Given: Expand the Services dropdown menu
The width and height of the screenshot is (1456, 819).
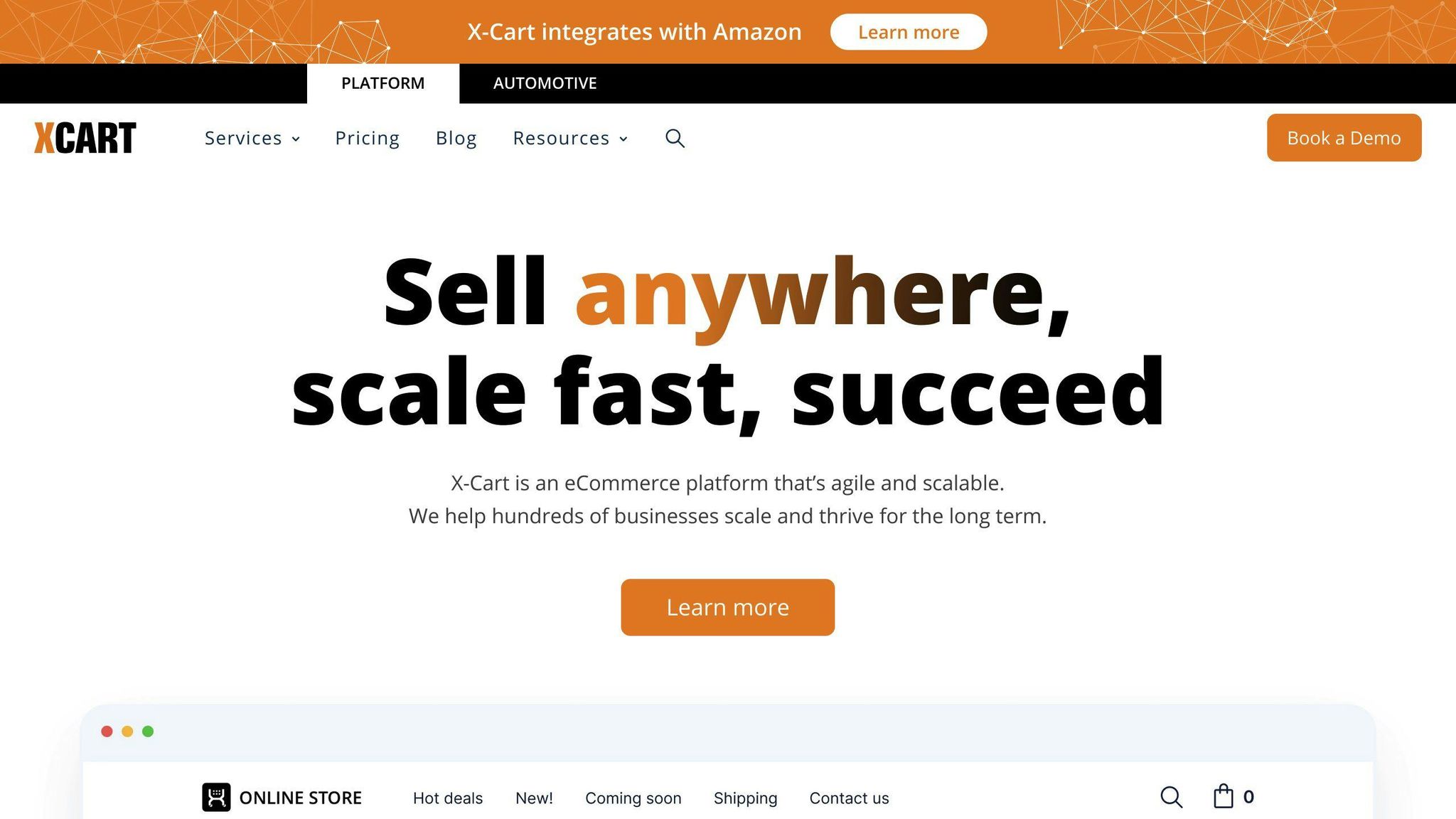Looking at the screenshot, I should point(252,138).
